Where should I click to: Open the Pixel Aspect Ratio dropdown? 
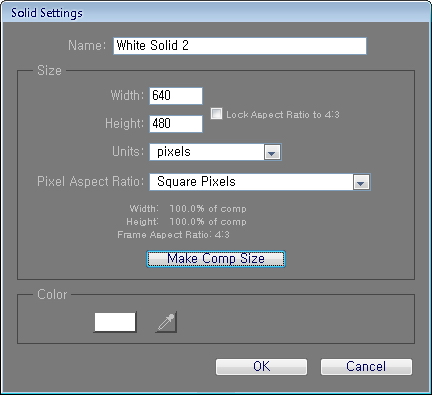tap(260, 182)
